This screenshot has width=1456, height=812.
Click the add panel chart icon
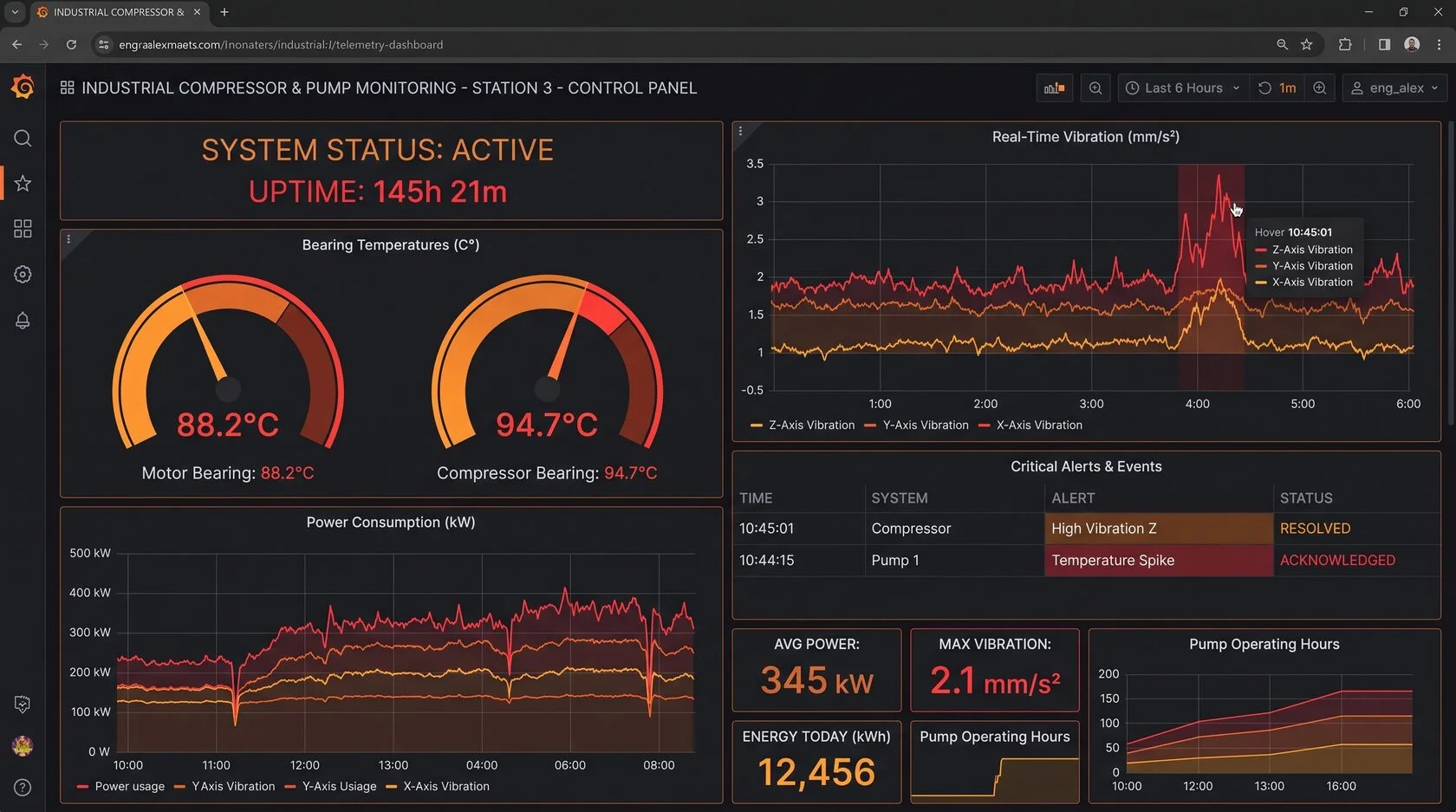pyautogui.click(x=1054, y=88)
